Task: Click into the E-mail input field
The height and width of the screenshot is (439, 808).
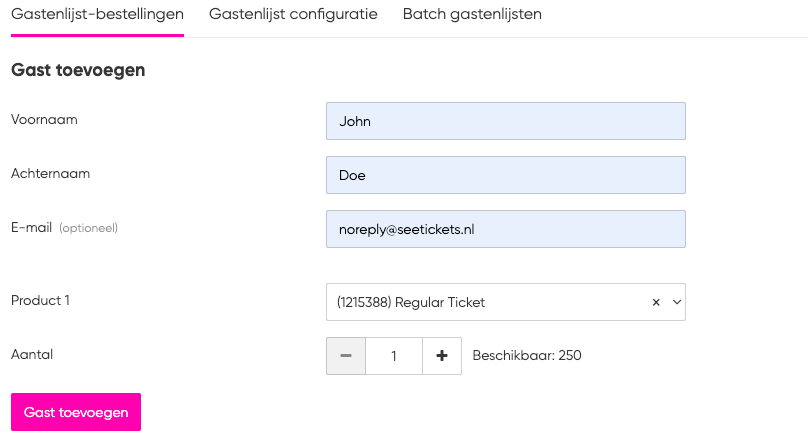Action: 506,229
